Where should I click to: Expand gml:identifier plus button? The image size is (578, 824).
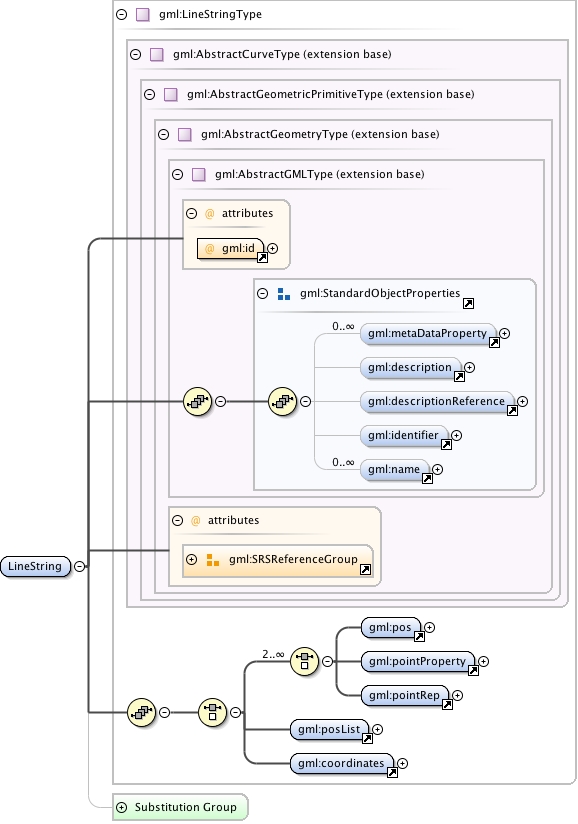click(457, 435)
